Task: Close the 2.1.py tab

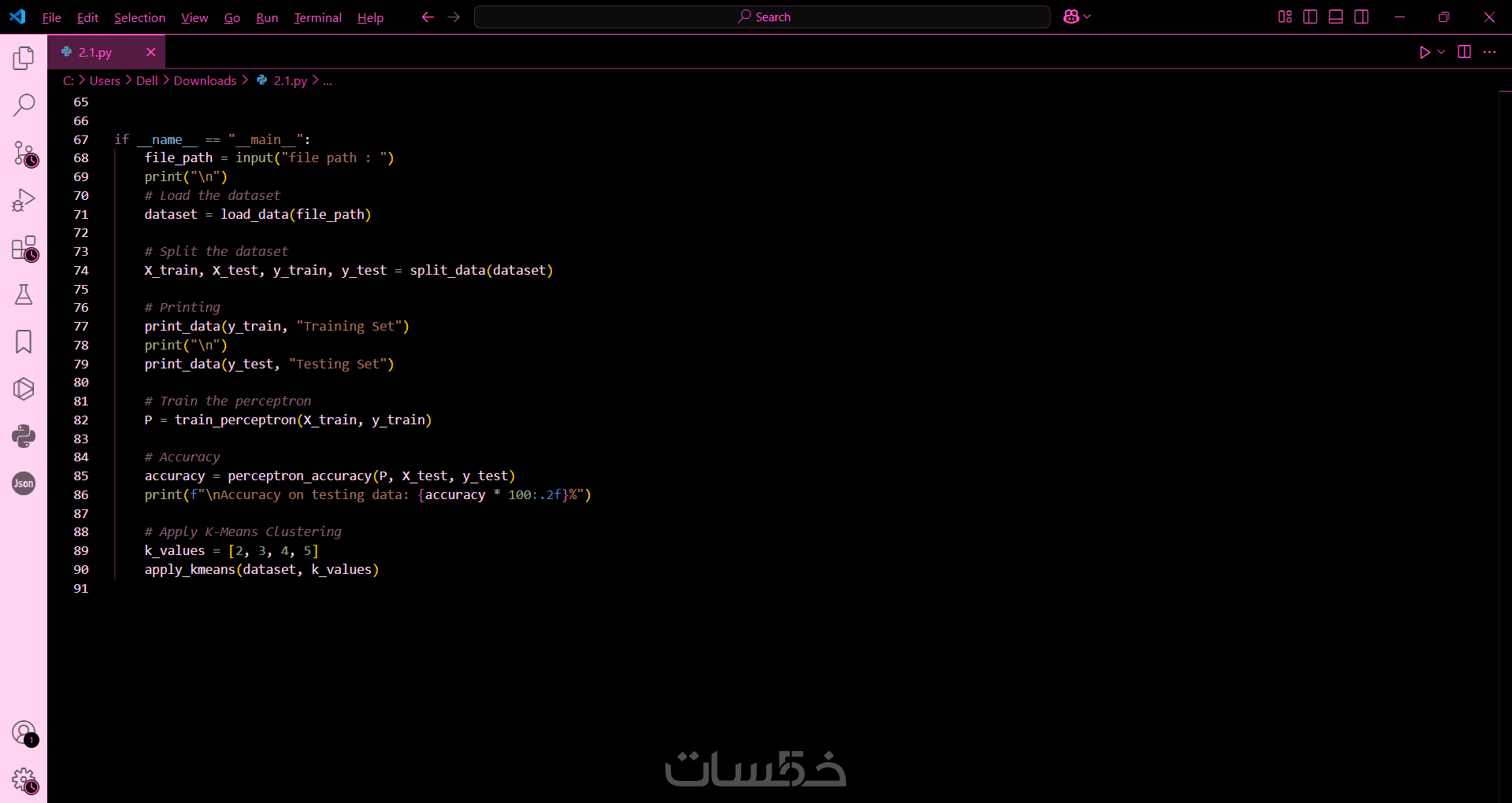Action: (150, 52)
